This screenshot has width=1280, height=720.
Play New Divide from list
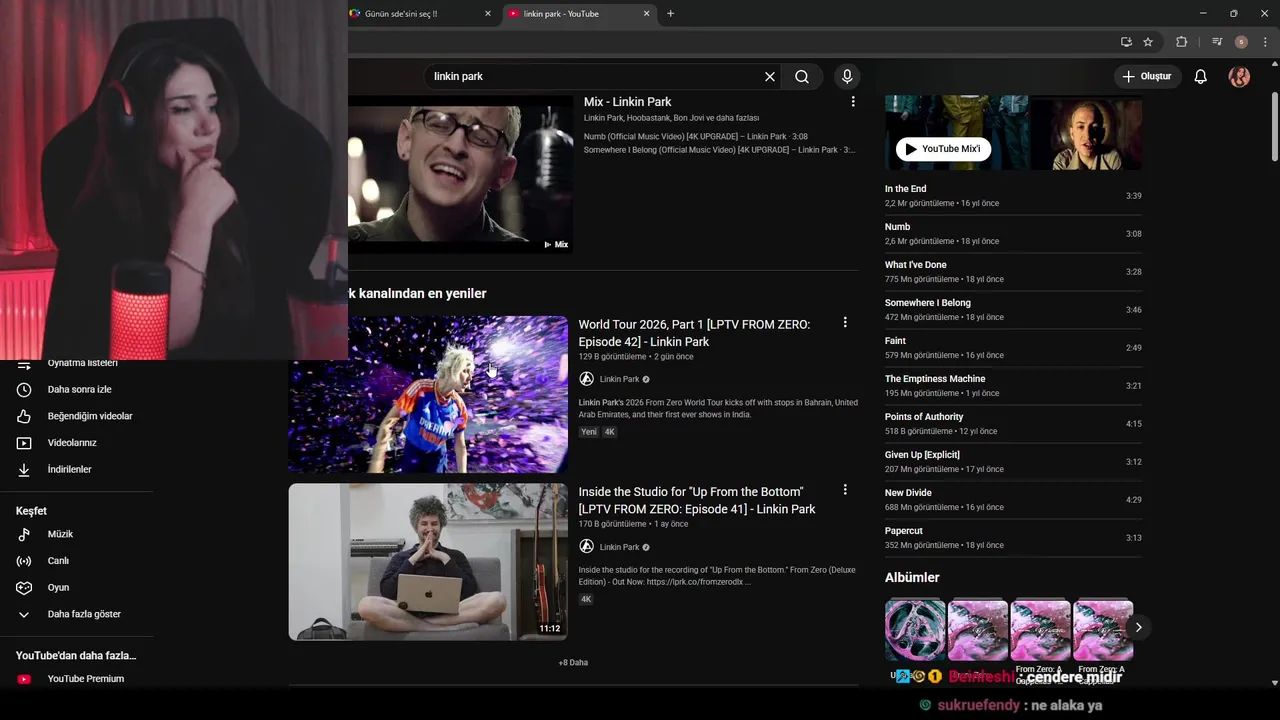pos(1013,500)
